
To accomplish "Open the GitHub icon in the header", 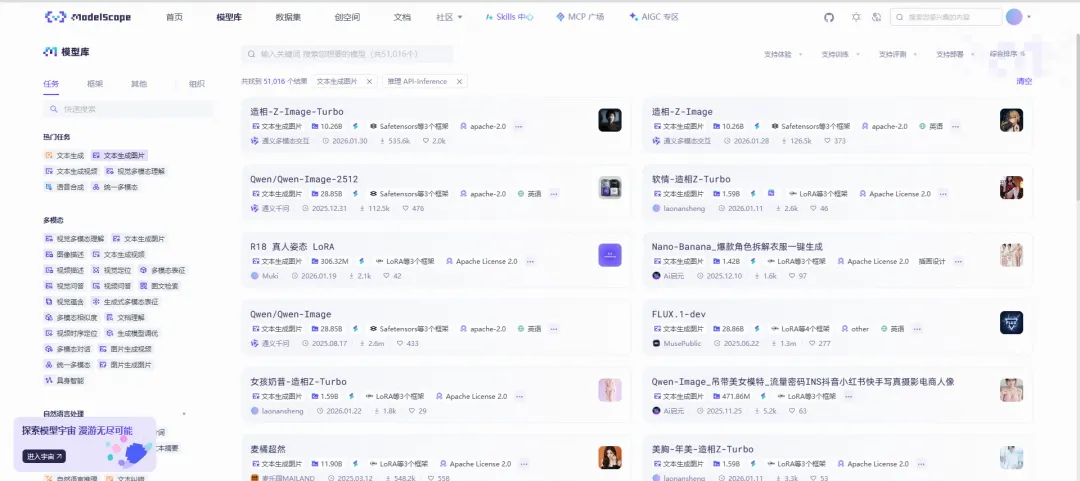I will pyautogui.click(x=829, y=17).
